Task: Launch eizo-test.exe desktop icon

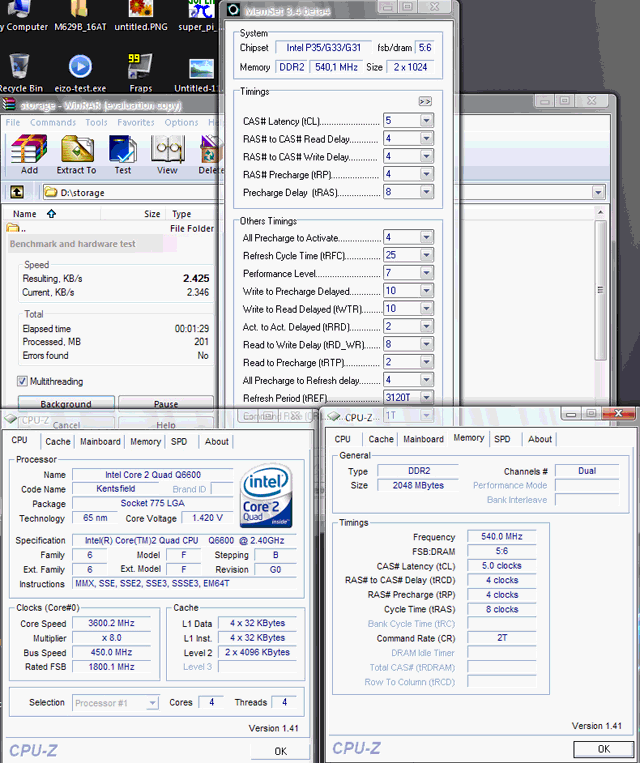Action: tap(80, 73)
